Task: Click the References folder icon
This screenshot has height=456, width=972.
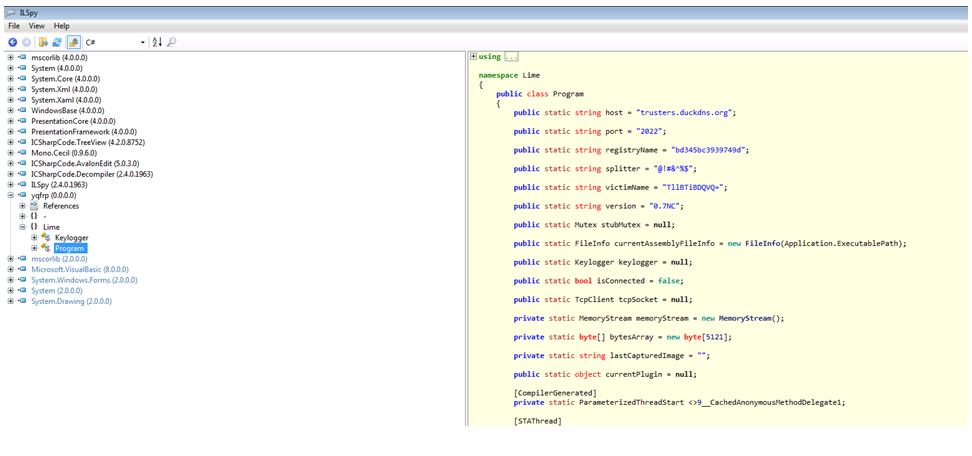Action: [34, 206]
